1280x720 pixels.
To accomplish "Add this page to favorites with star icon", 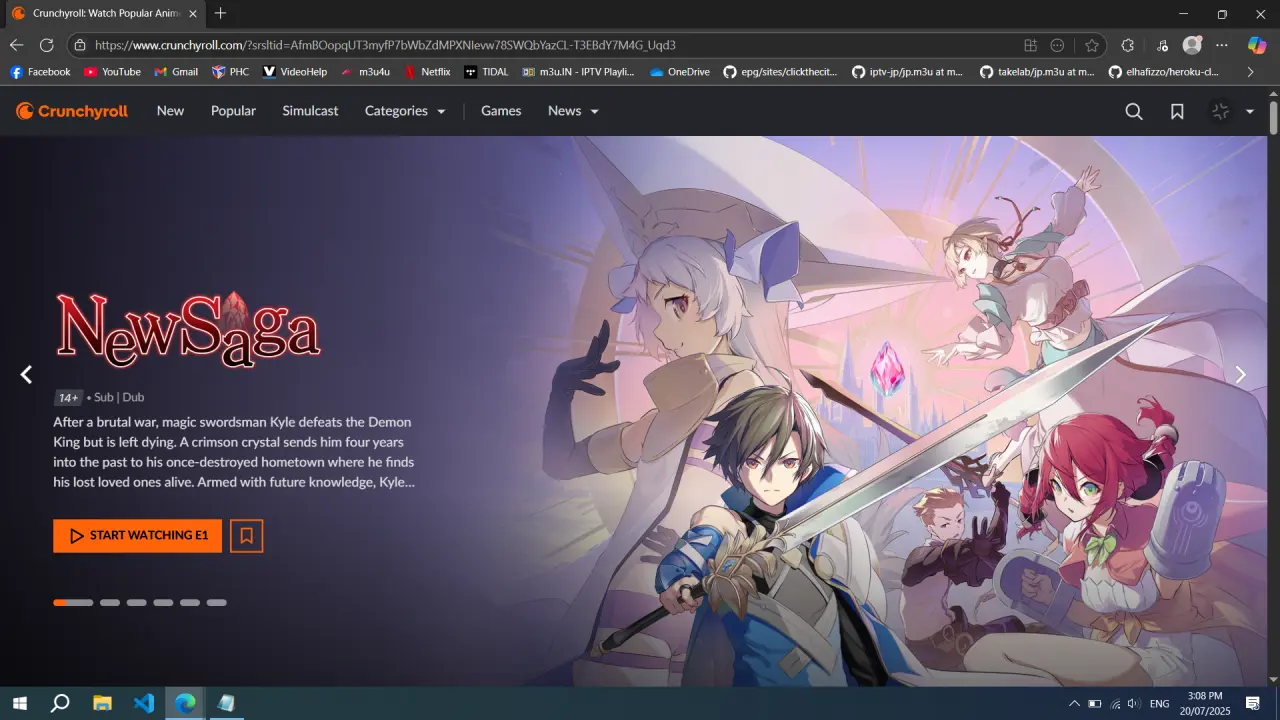I will point(1091,45).
